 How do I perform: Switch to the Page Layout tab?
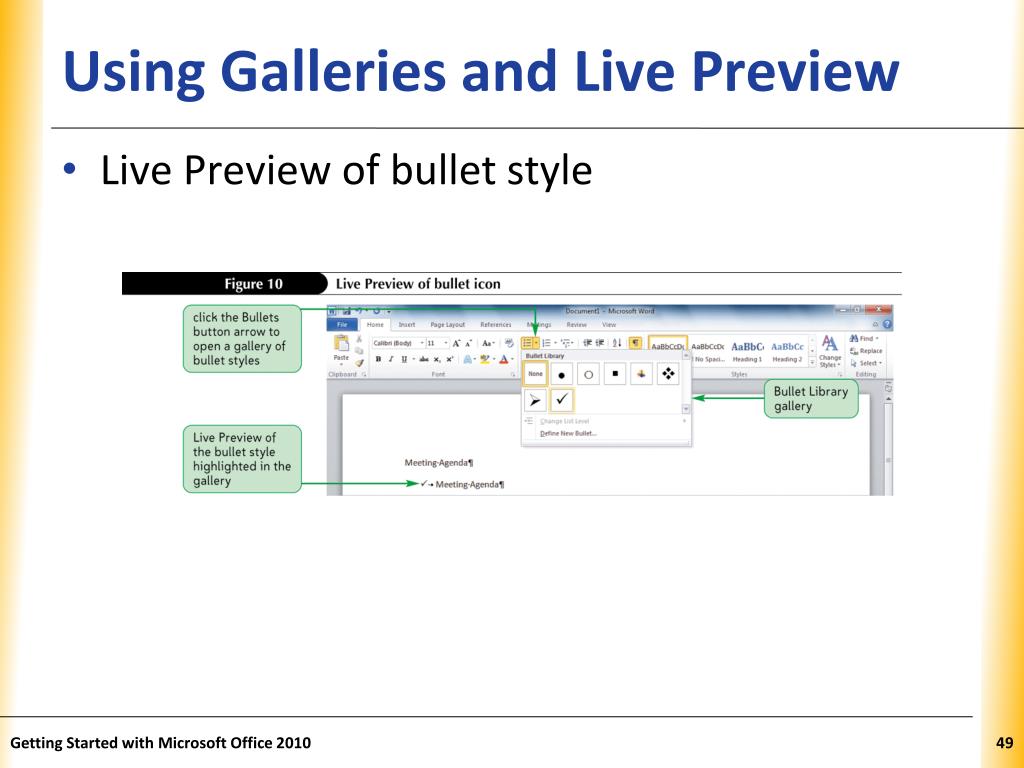448,325
